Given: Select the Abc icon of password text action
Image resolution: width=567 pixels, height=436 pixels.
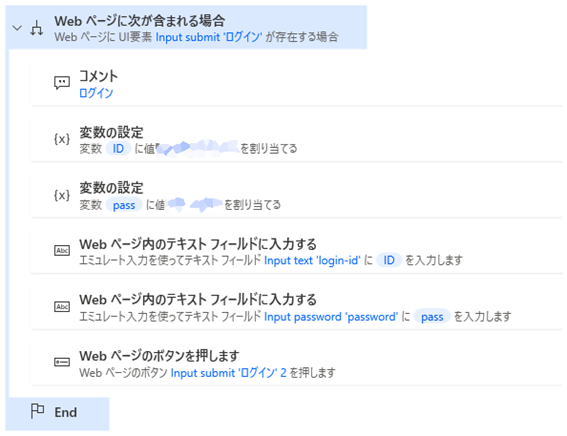Looking at the screenshot, I should pos(62,307).
